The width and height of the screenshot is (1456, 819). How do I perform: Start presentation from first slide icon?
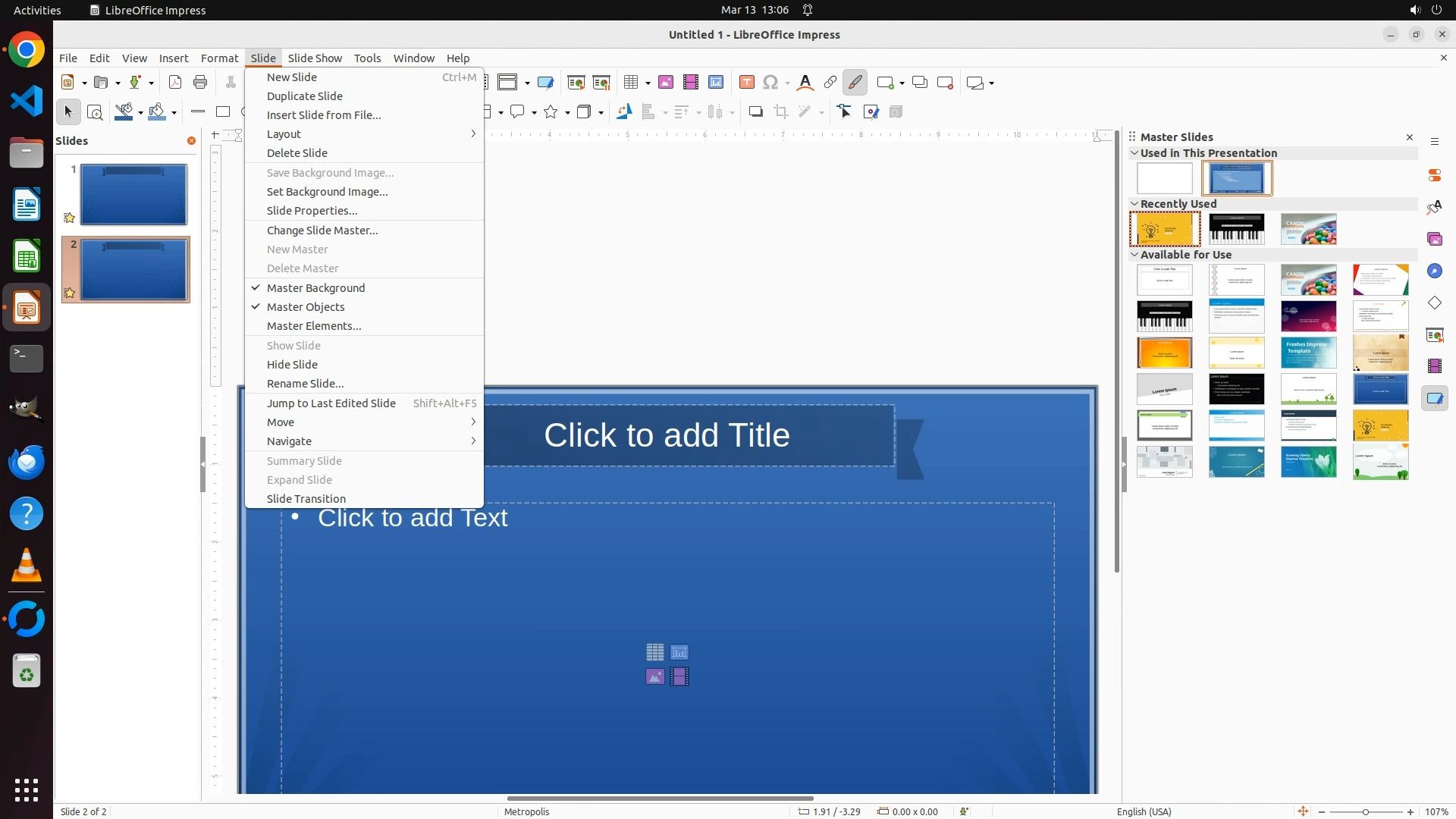point(576,83)
